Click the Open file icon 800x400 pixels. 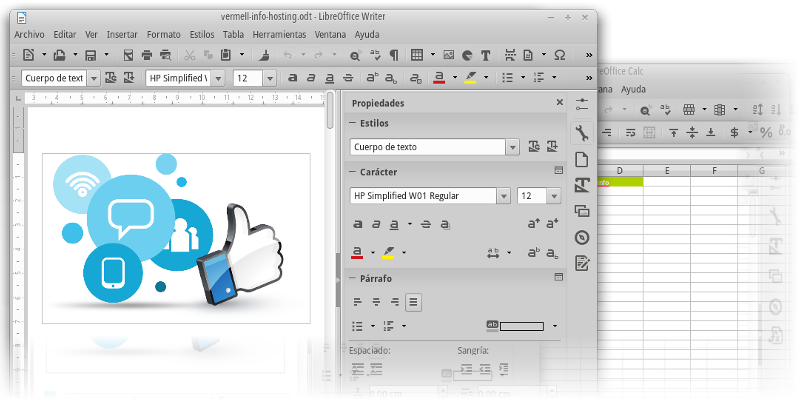(60, 55)
